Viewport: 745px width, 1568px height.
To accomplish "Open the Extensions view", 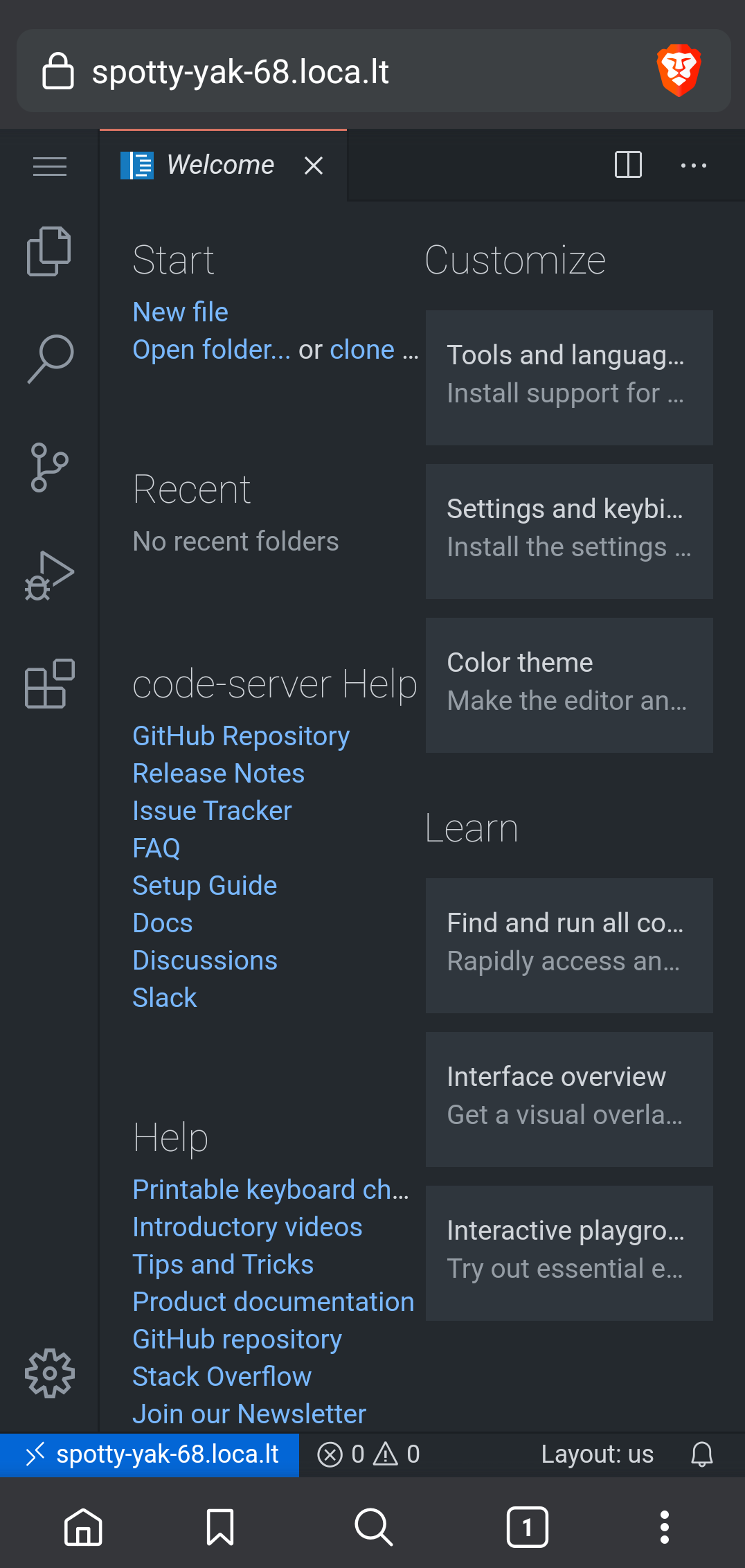I will 49,684.
